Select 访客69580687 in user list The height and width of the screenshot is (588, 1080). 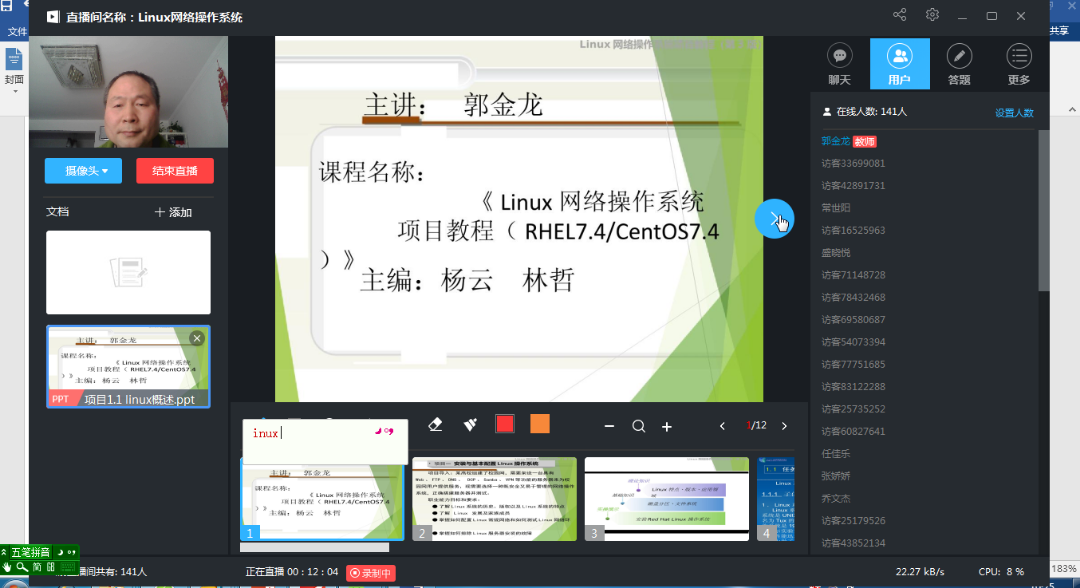click(x=853, y=319)
